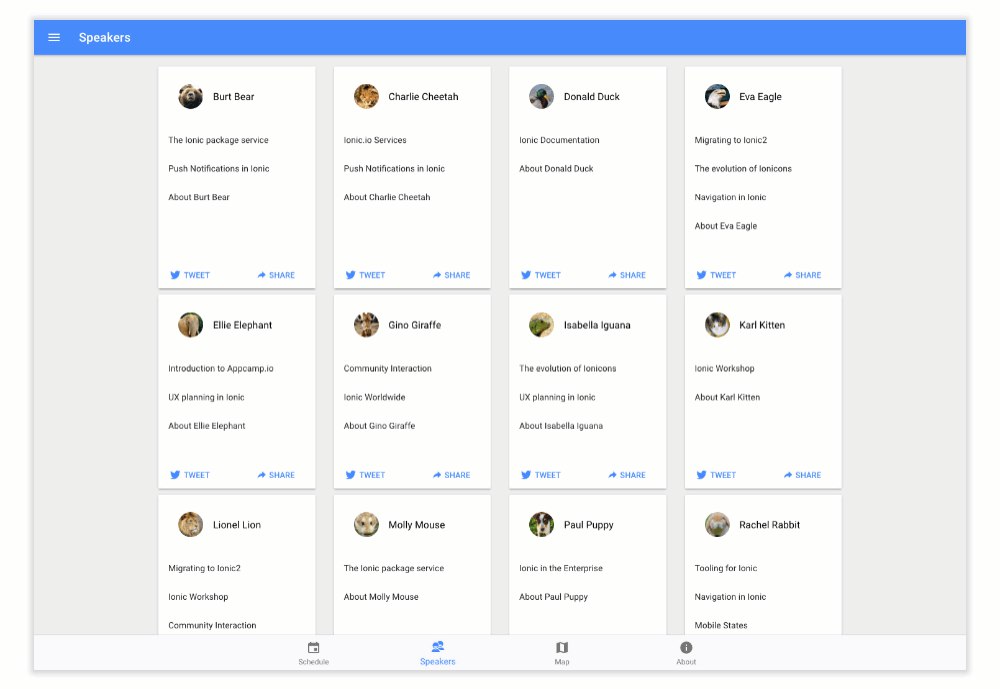Open Burt Bear's 'The Ionic package service' session
1000x689 pixels.
coord(218,140)
